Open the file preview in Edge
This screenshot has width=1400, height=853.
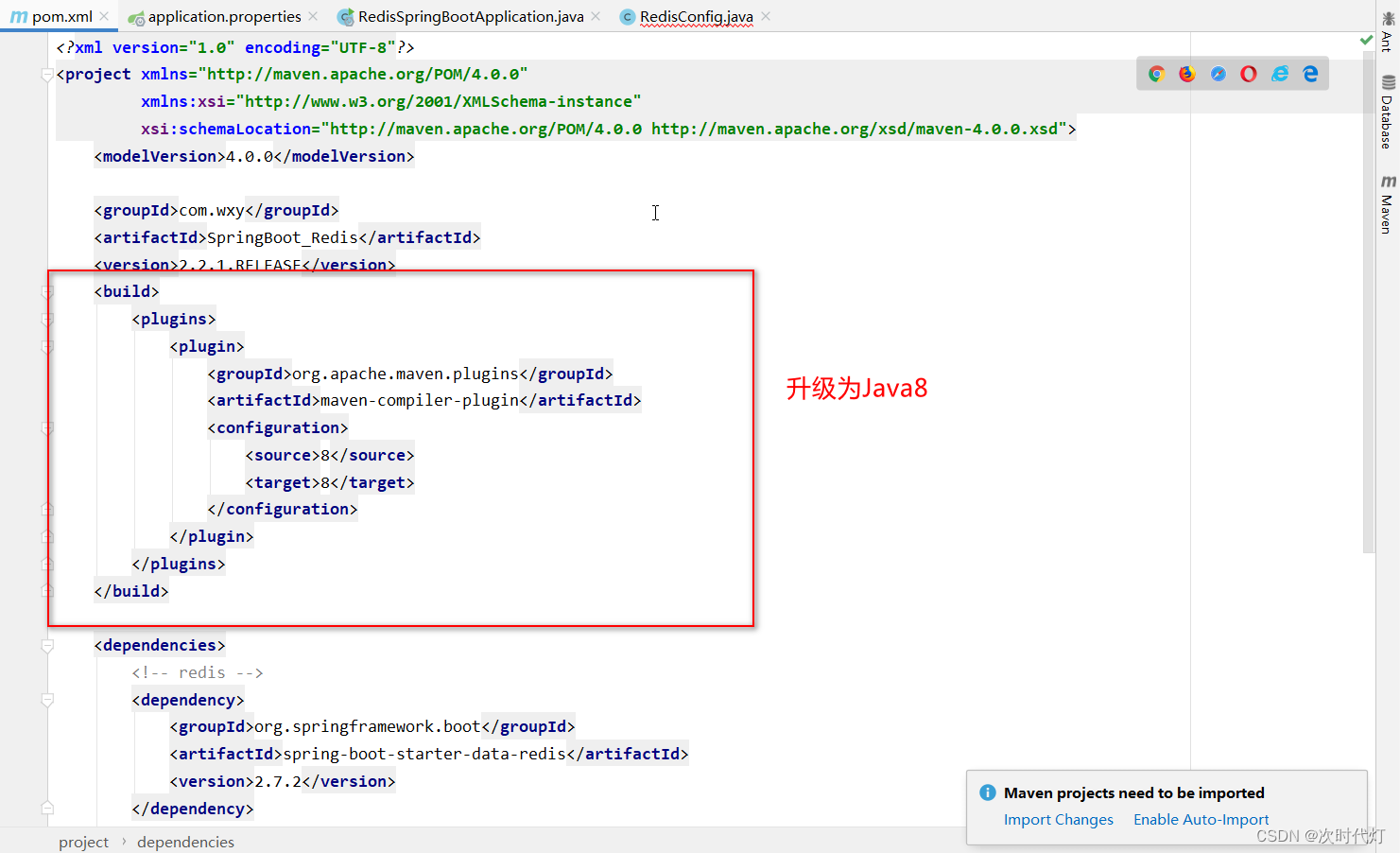pyautogui.click(x=1310, y=73)
